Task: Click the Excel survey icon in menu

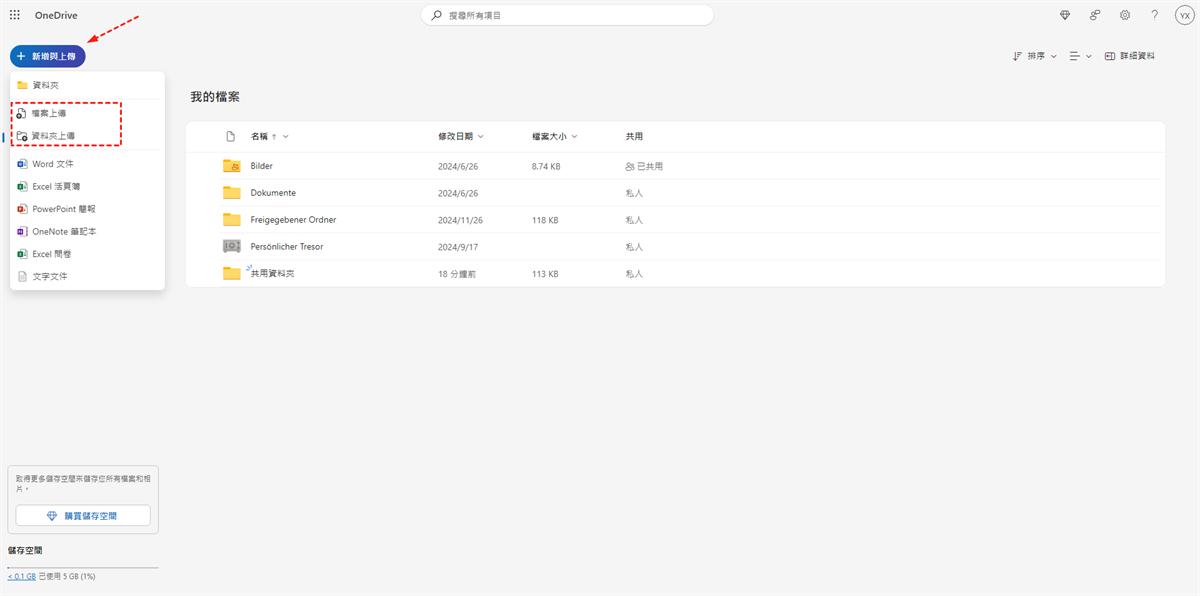Action: (22, 254)
